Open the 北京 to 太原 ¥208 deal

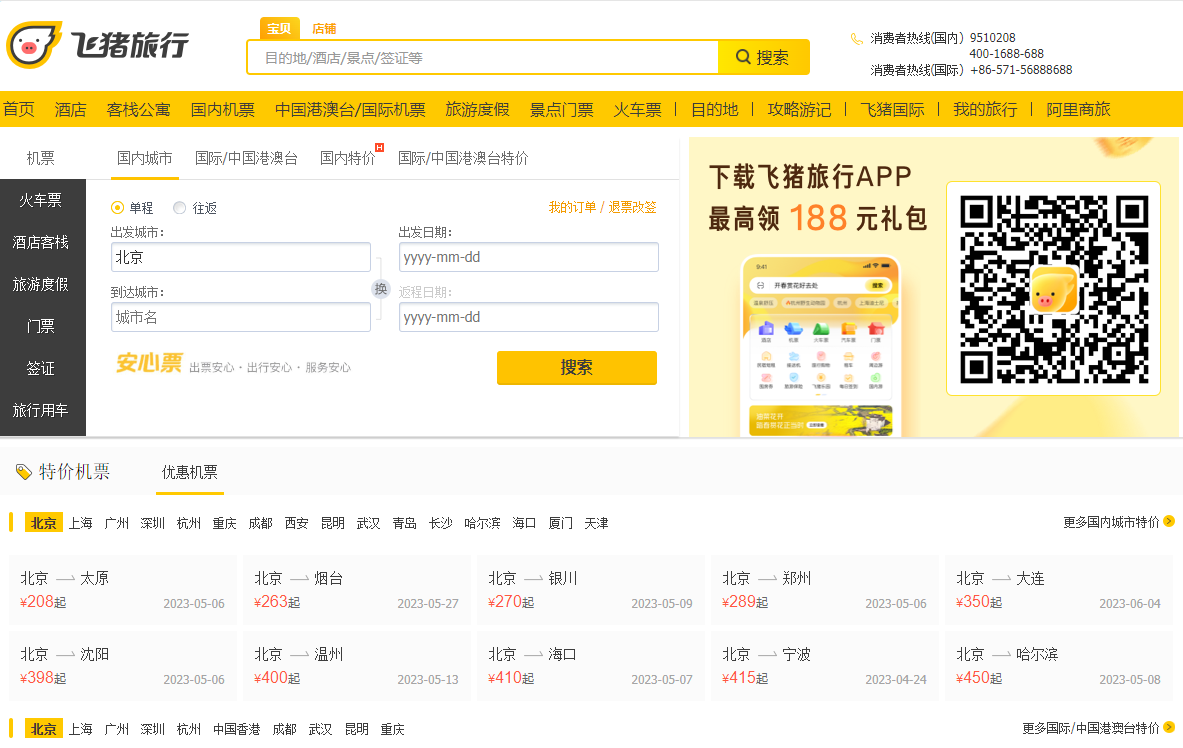tap(123, 590)
